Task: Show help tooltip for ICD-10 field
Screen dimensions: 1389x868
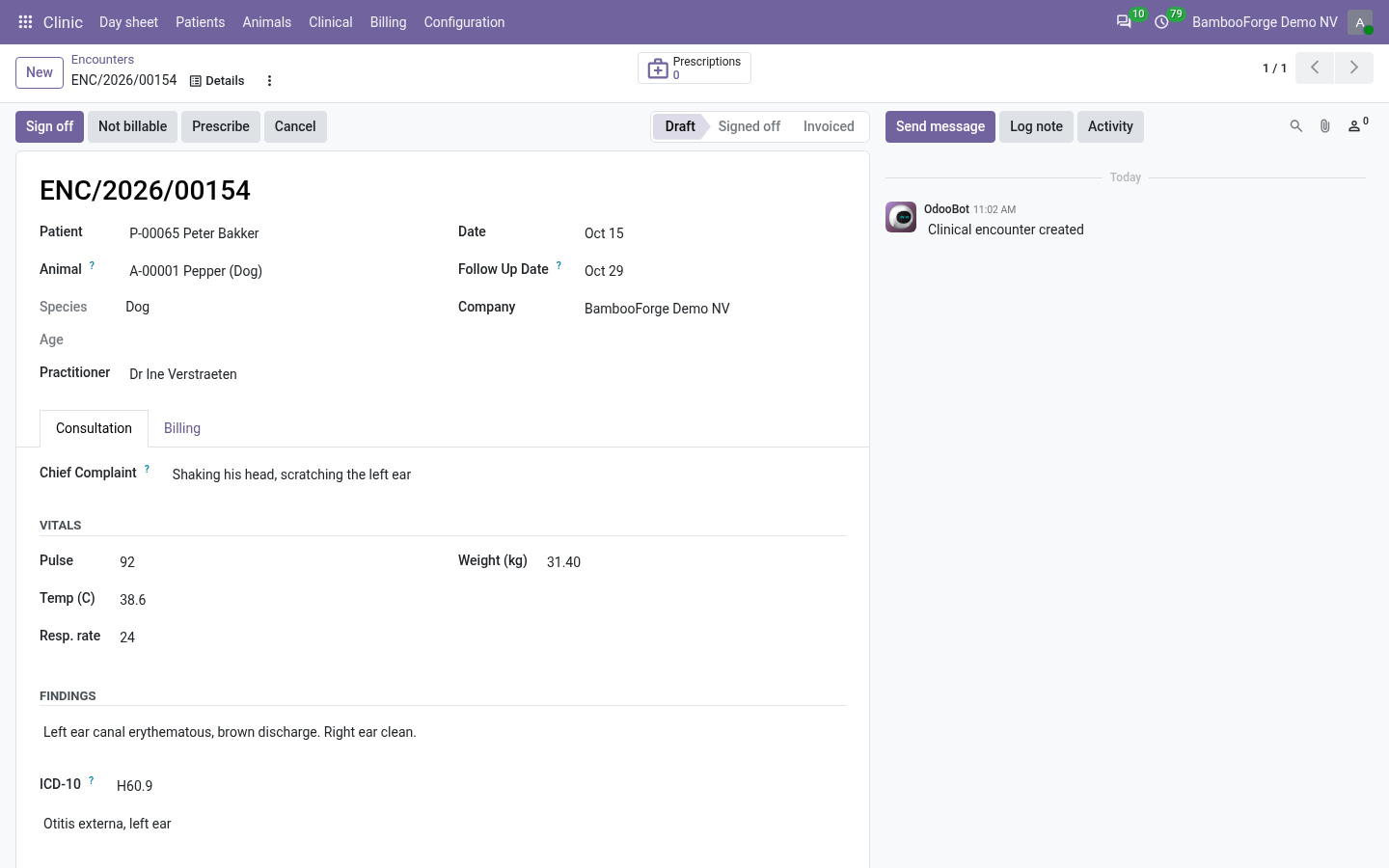Action: click(x=92, y=780)
